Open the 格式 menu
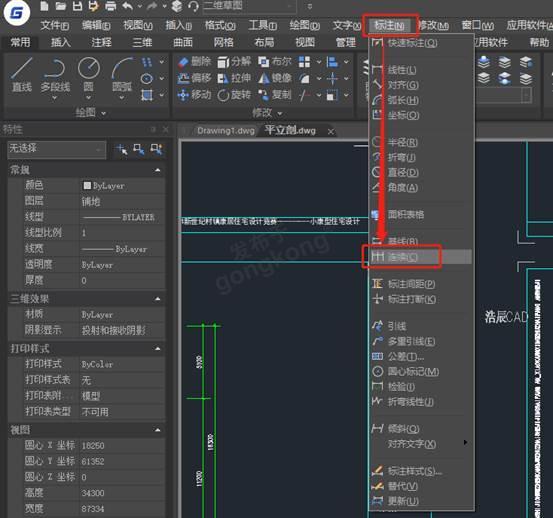This screenshot has width=553, height=518. 220,25
